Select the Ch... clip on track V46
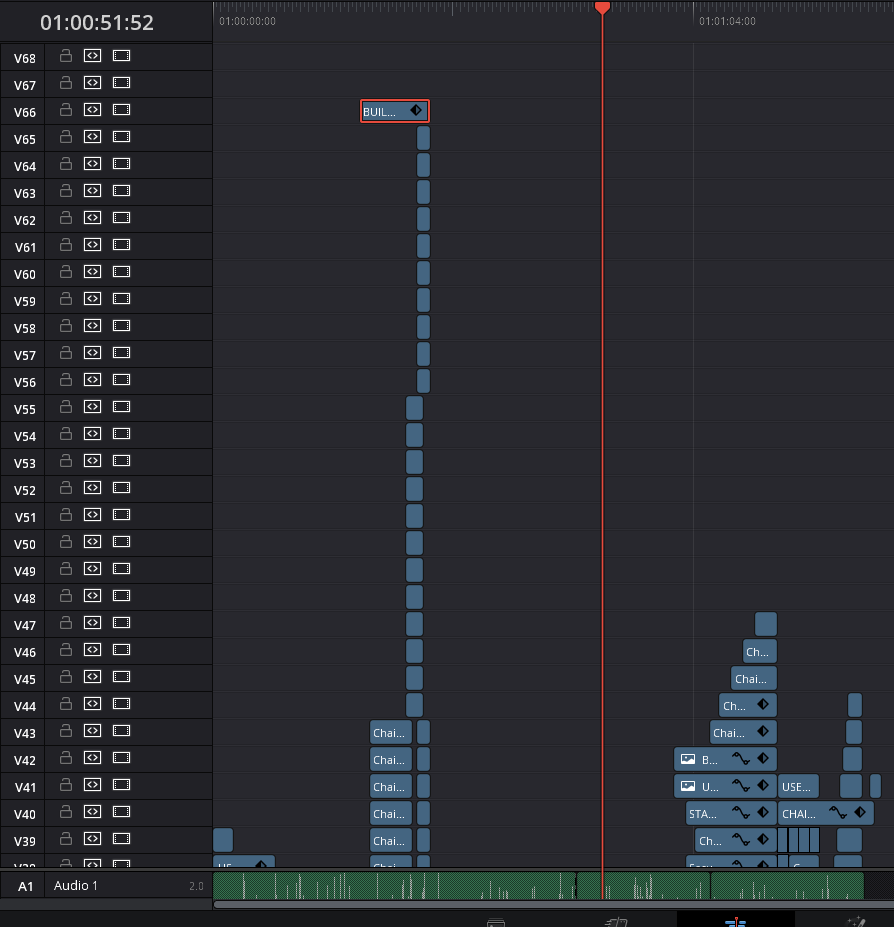 click(x=760, y=652)
